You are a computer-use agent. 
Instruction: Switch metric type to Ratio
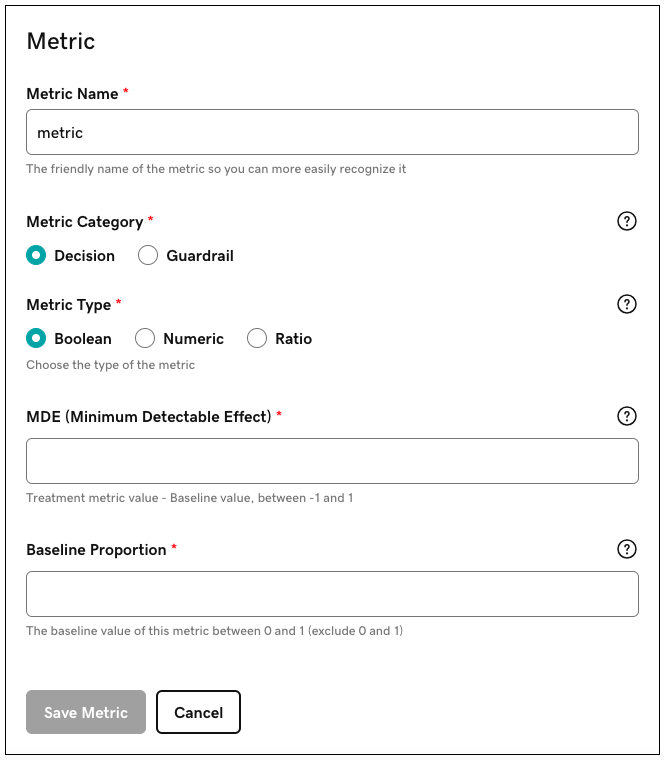257,339
